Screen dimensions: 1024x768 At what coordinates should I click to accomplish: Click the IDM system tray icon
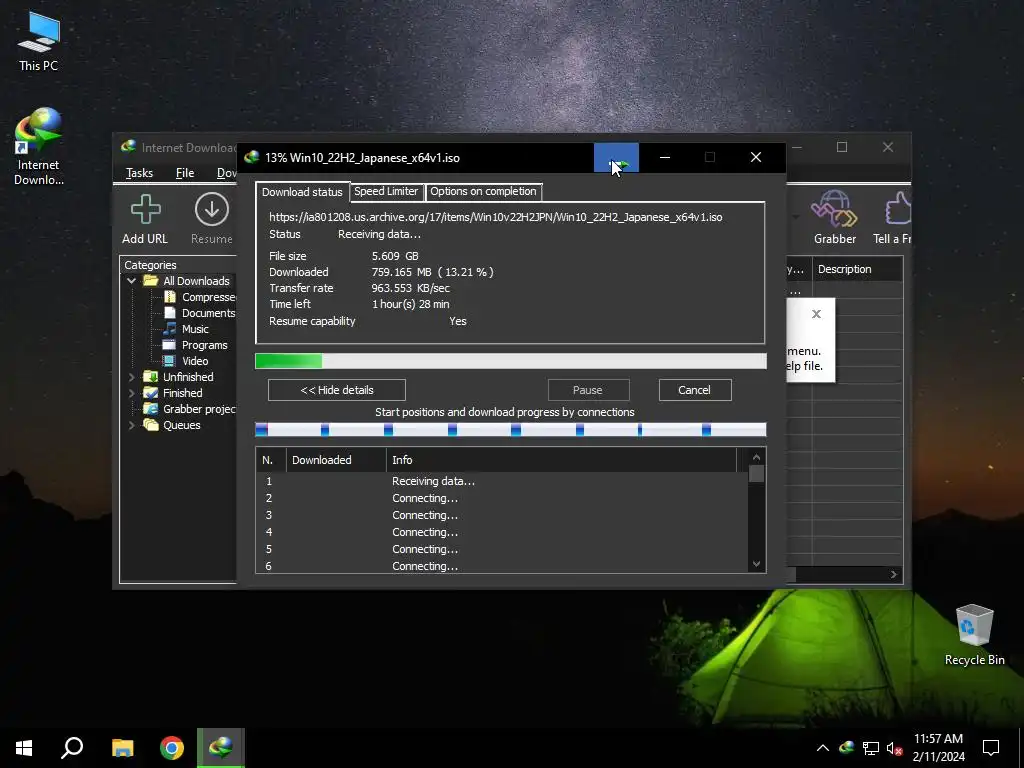pos(846,748)
